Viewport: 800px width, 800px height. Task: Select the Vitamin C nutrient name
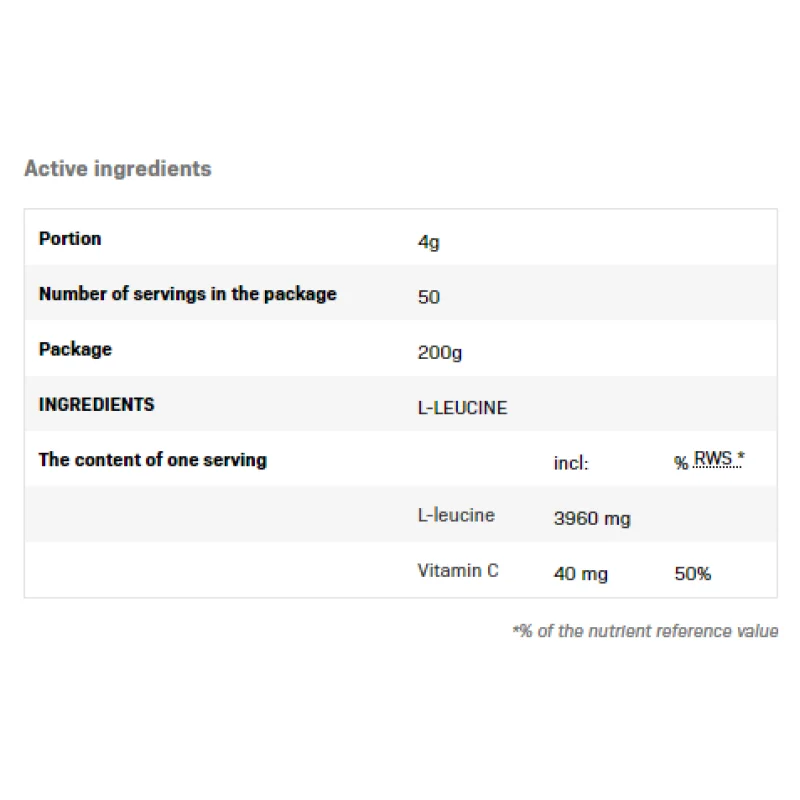tap(458, 571)
